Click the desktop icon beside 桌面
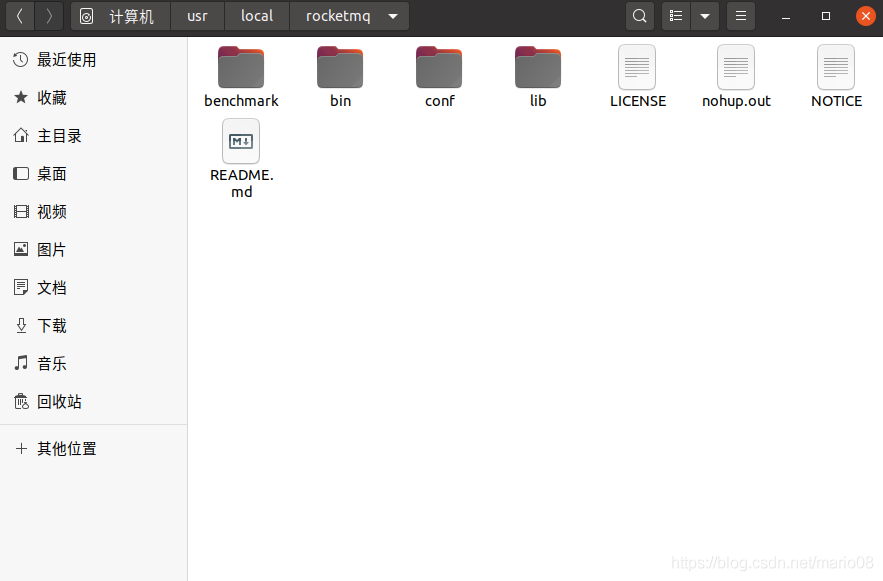883x581 pixels. [x=21, y=173]
